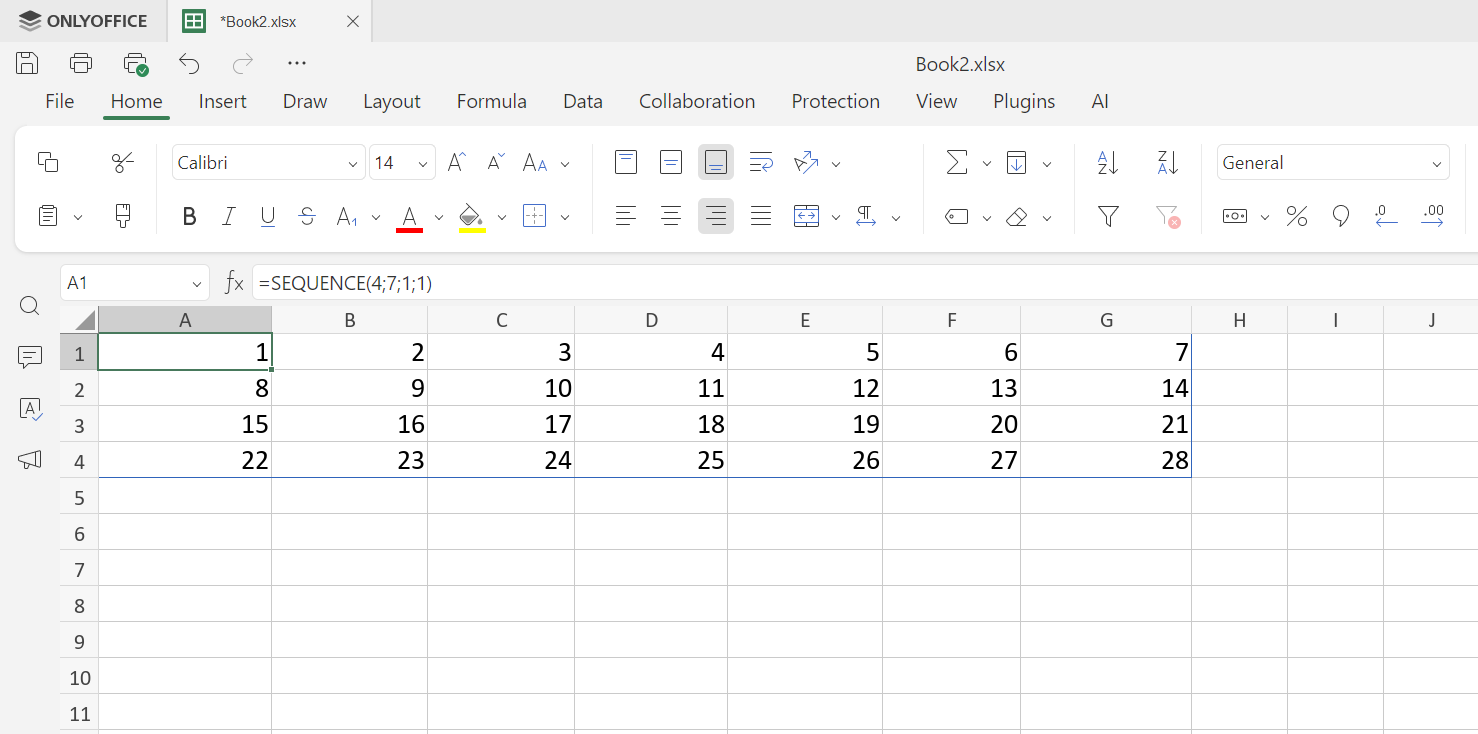Sort ascending A to Z
Image resolution: width=1478 pixels, height=734 pixels.
(1108, 163)
